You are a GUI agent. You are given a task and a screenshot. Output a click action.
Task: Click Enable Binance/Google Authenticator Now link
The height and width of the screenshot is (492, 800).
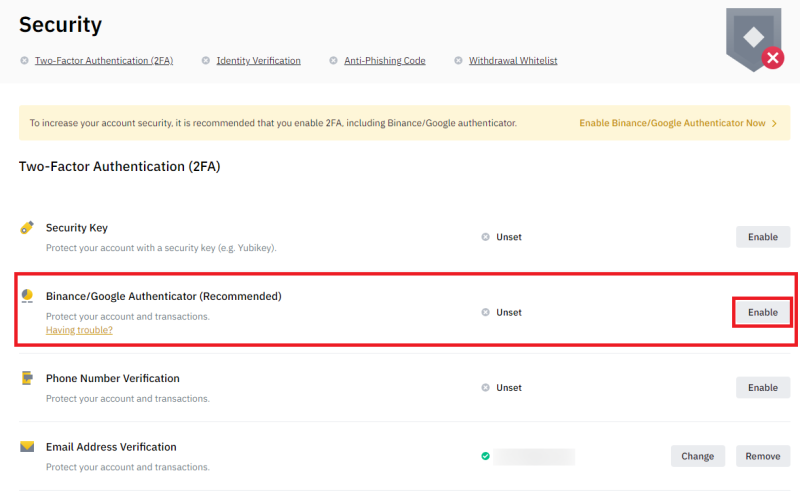pos(672,123)
